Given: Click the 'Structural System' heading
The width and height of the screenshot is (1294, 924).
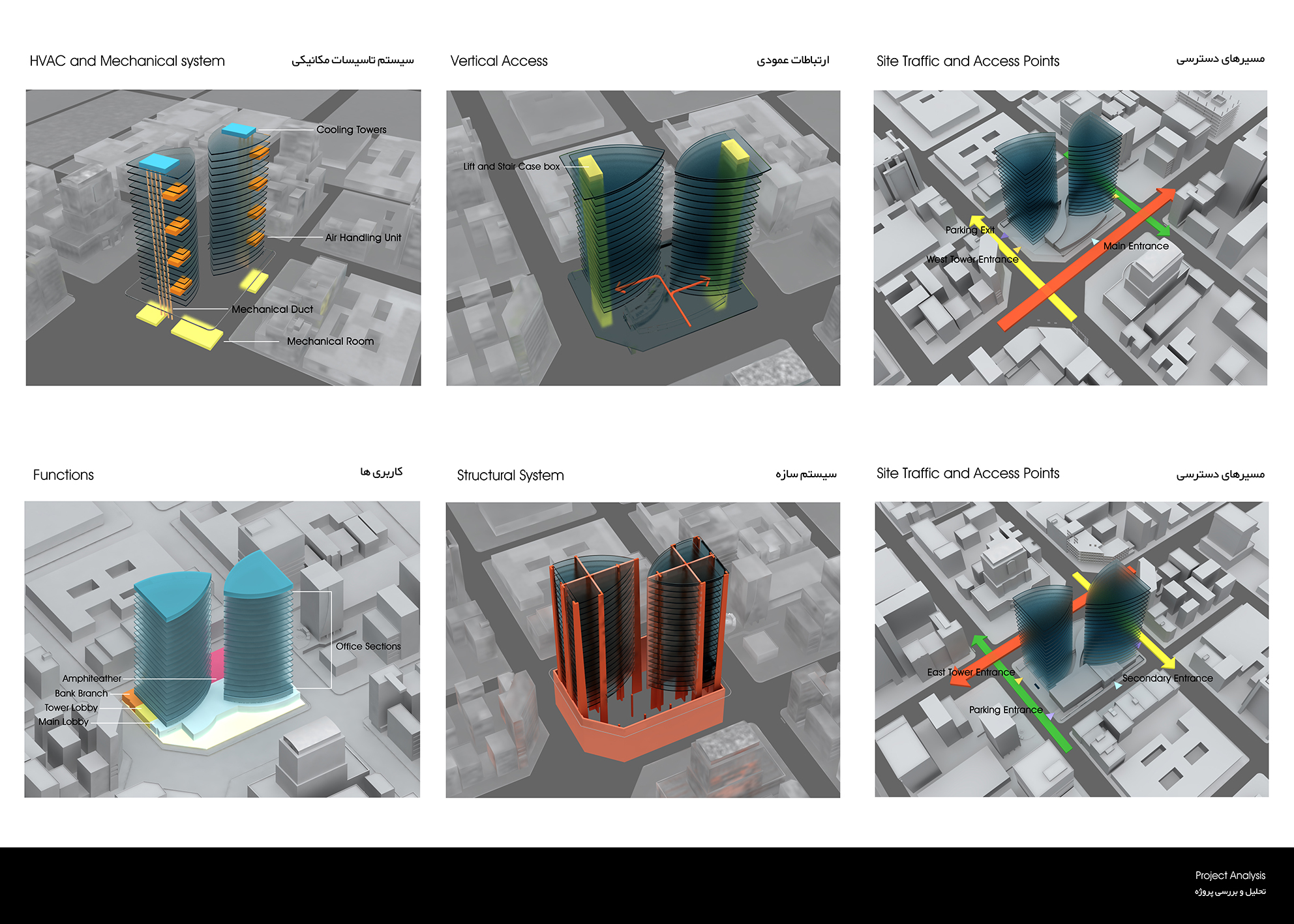Looking at the screenshot, I should point(510,475).
